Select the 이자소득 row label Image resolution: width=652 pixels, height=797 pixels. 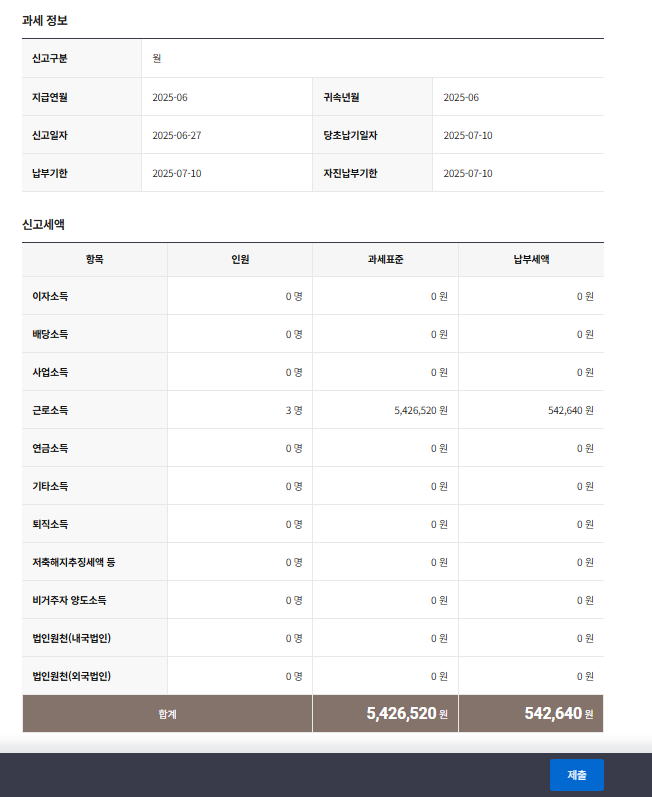(50, 296)
